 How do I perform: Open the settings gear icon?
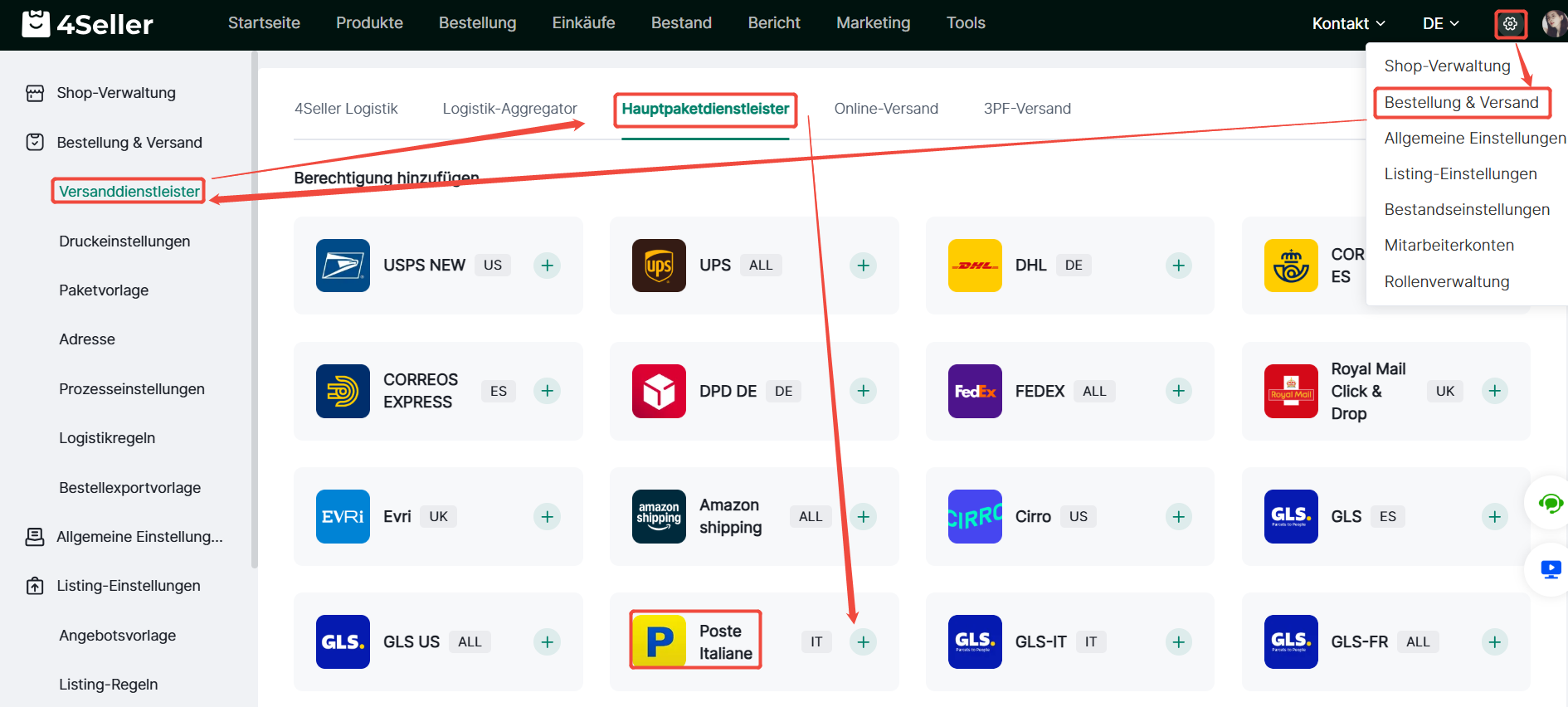coord(1510,24)
